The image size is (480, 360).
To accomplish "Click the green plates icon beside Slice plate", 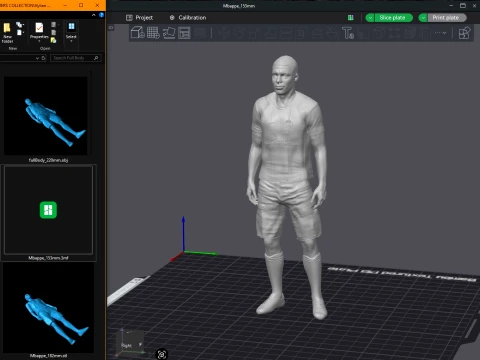I will click(350, 18).
